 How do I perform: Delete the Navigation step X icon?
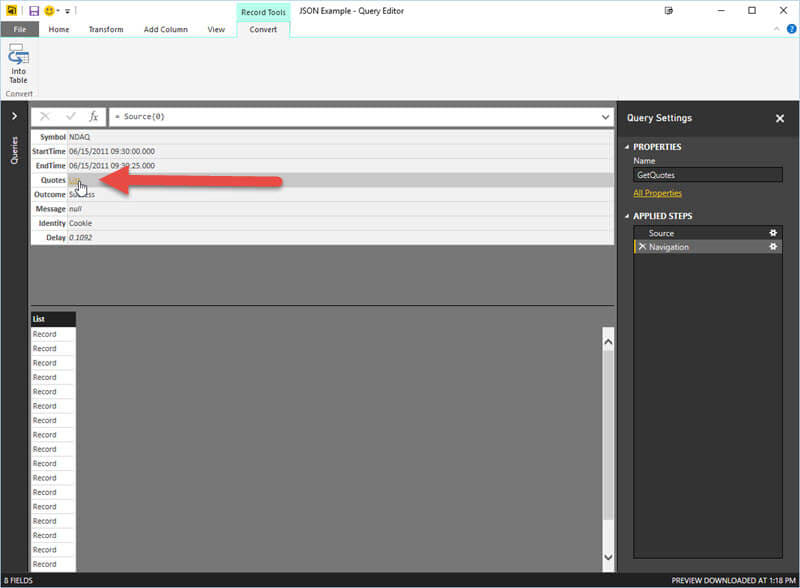[x=642, y=247]
